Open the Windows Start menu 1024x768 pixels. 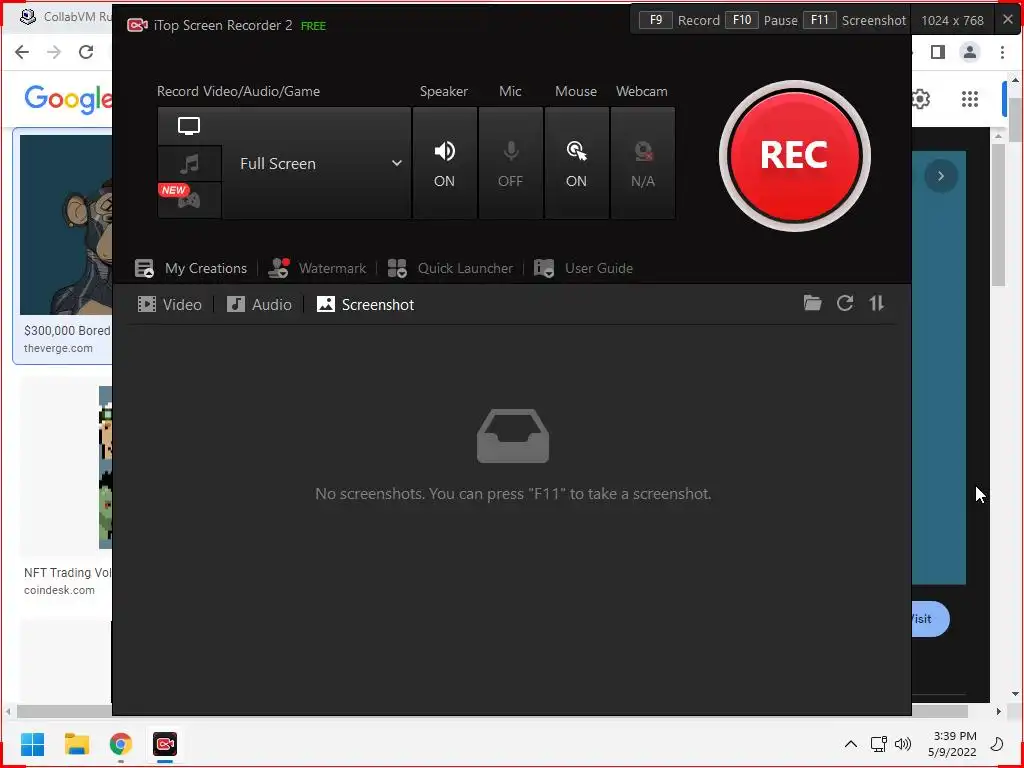[33, 744]
